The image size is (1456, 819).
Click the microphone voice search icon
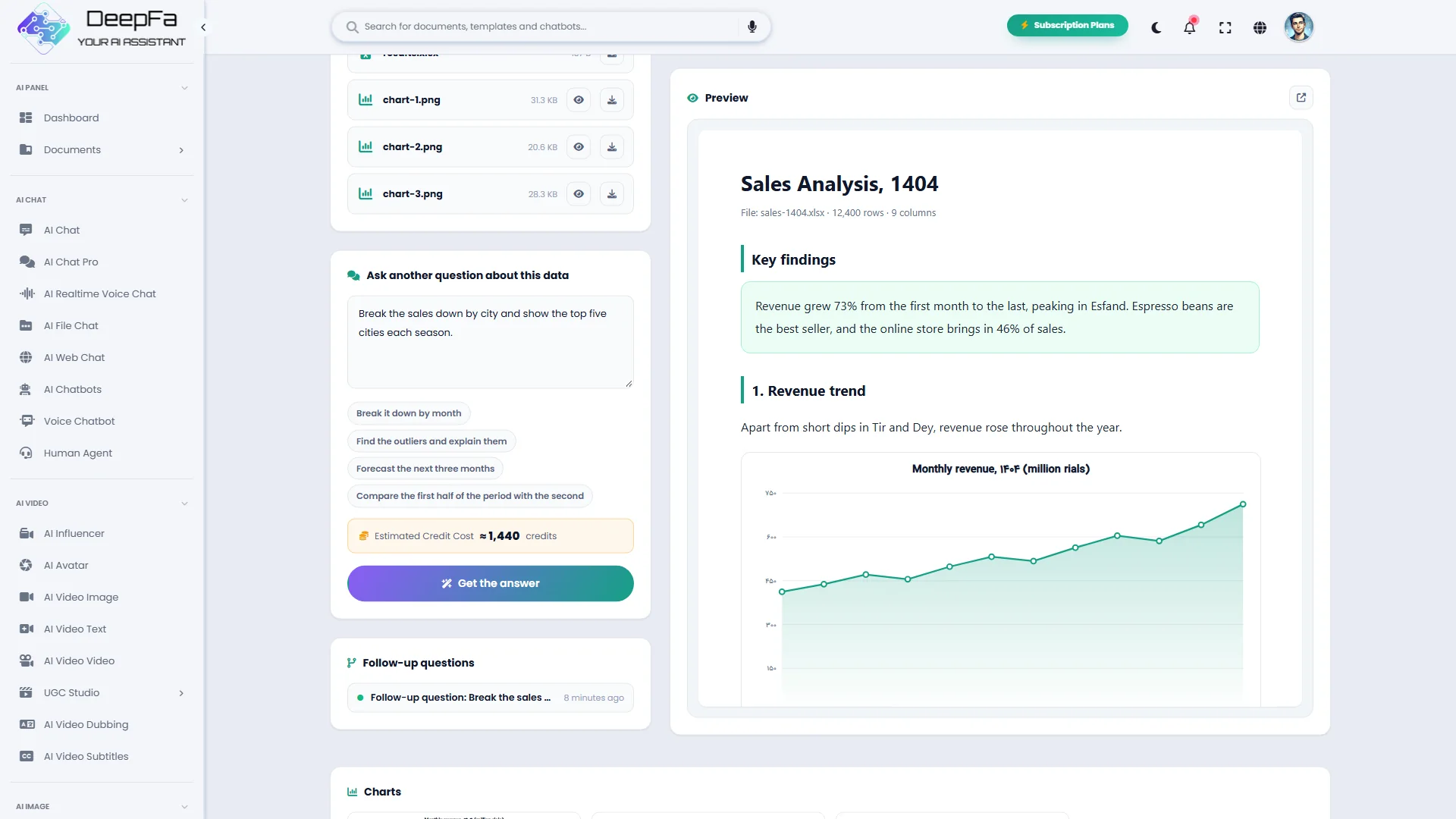click(752, 27)
